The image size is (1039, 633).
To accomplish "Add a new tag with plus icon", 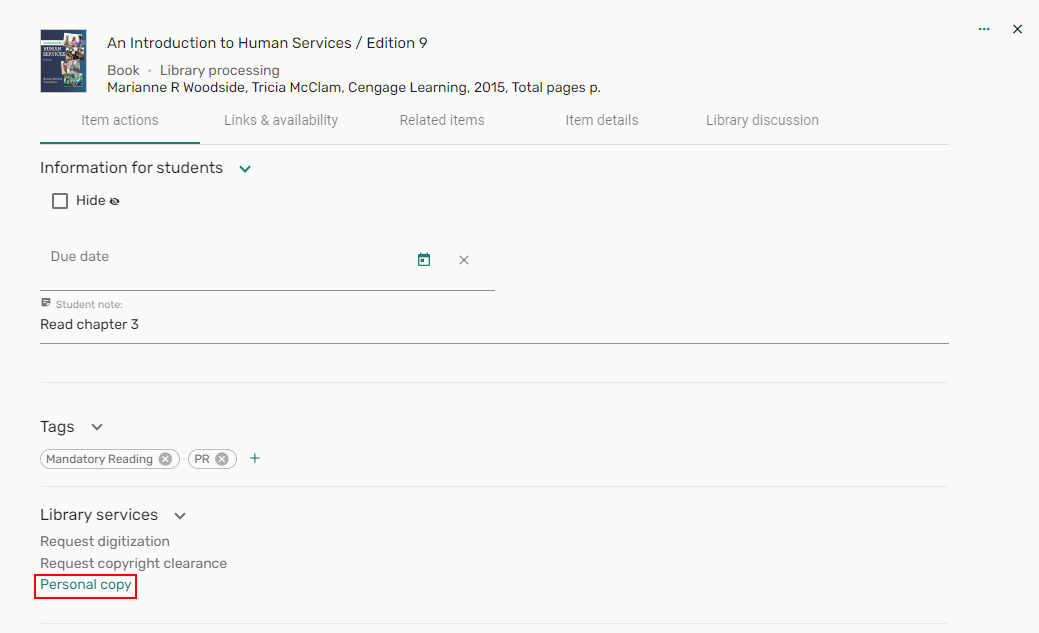I will click(x=255, y=458).
